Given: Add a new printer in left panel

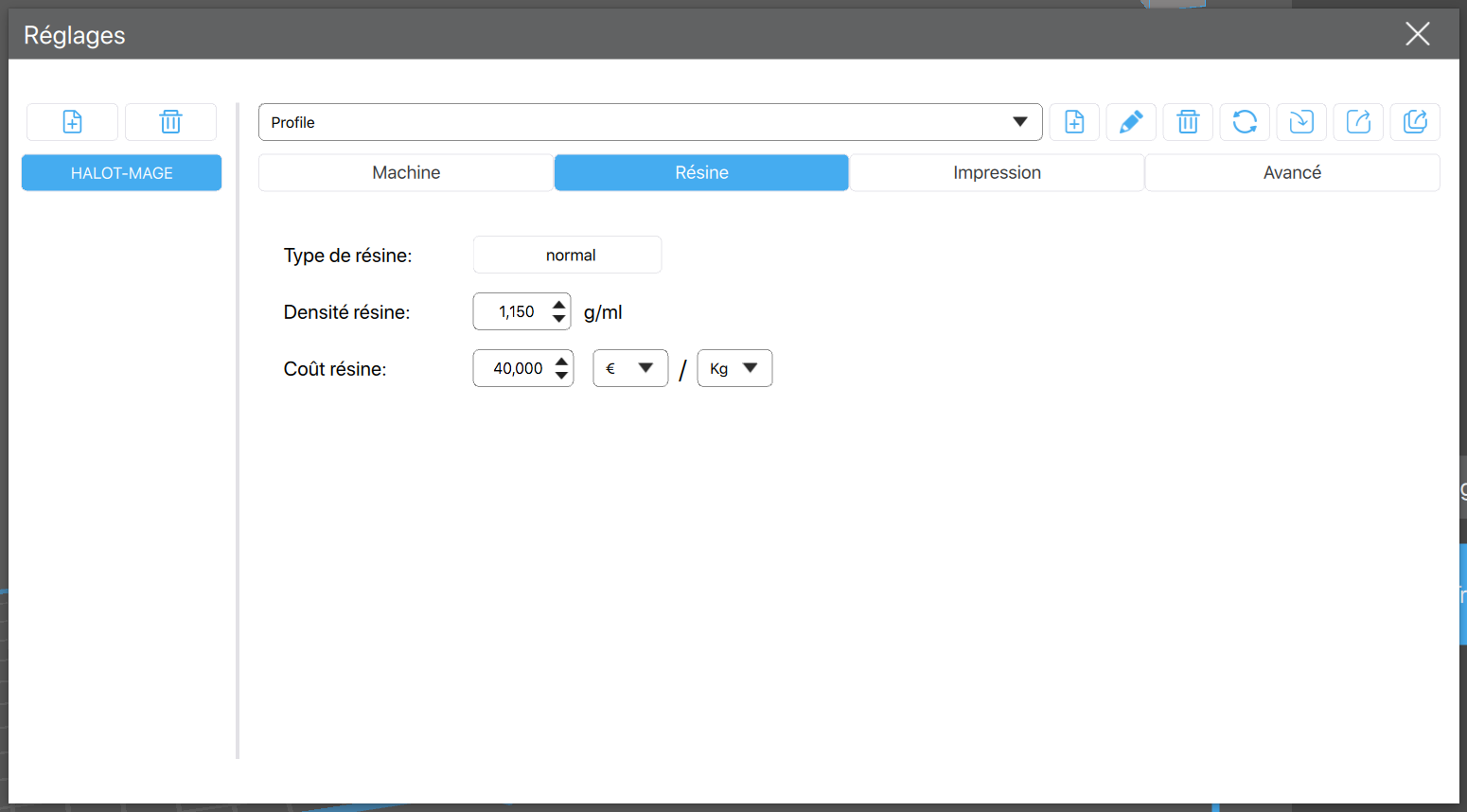Looking at the screenshot, I should point(72,122).
